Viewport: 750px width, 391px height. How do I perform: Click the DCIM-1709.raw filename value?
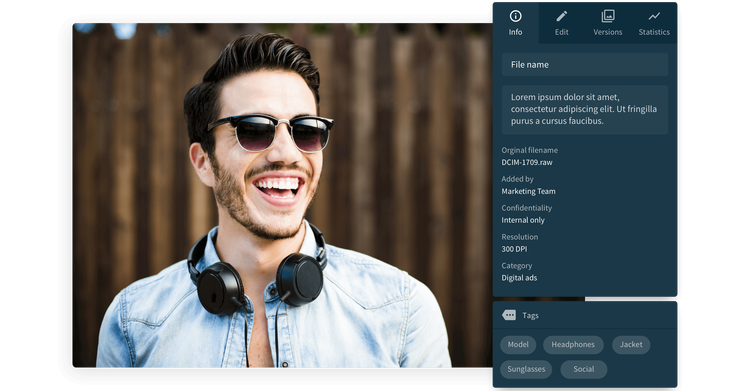click(x=527, y=162)
